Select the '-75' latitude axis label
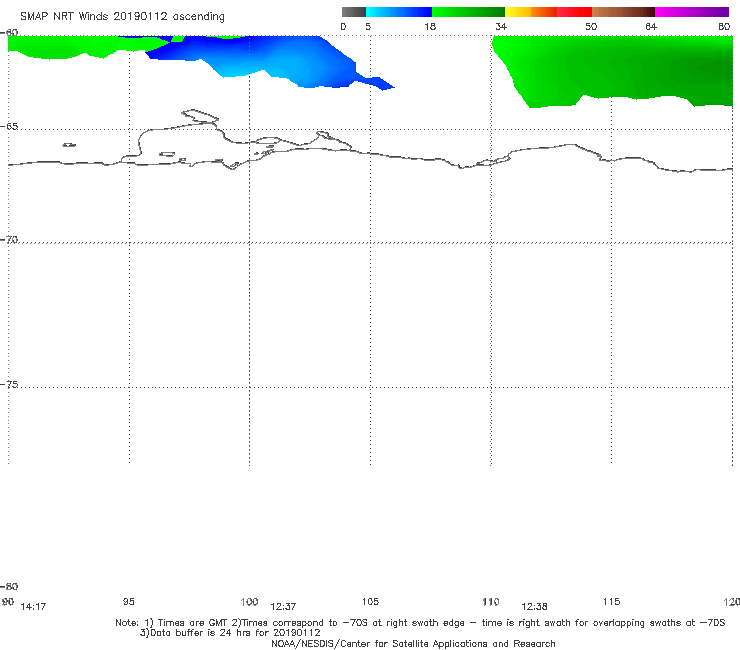Image resolution: width=740 pixels, height=650 pixels. click(9, 384)
